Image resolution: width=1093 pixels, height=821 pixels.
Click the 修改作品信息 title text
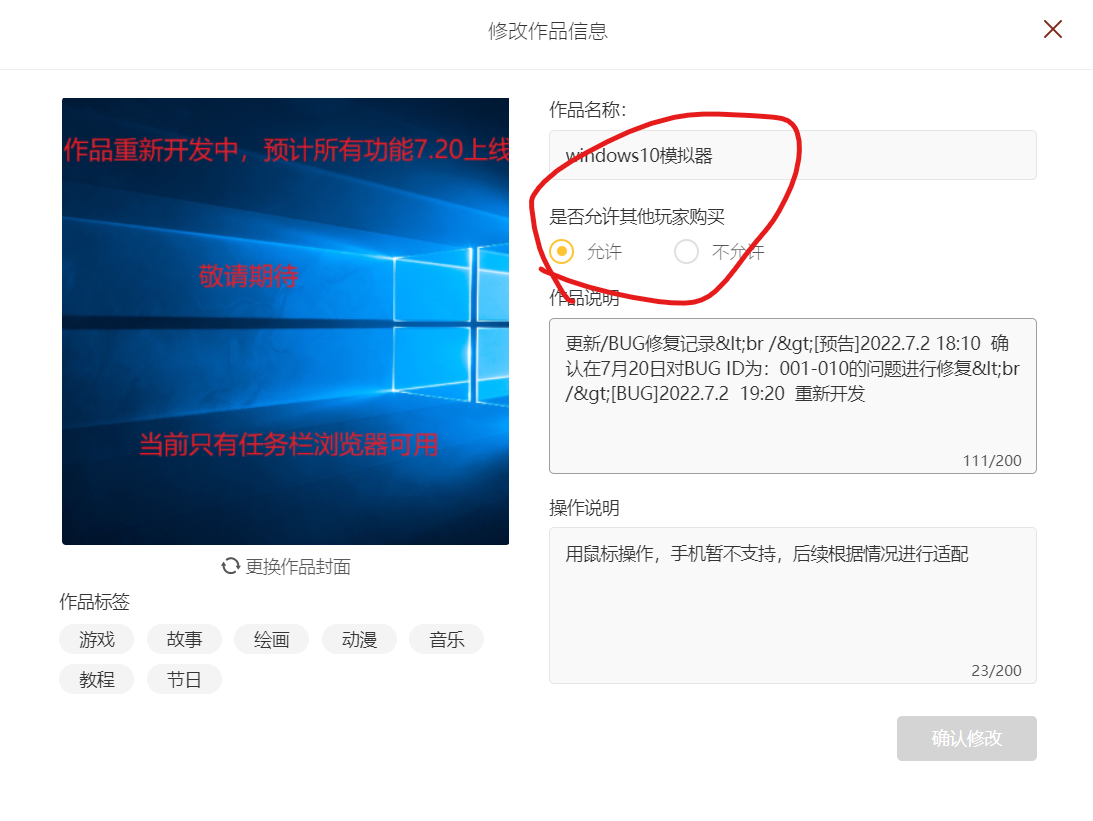tap(547, 31)
